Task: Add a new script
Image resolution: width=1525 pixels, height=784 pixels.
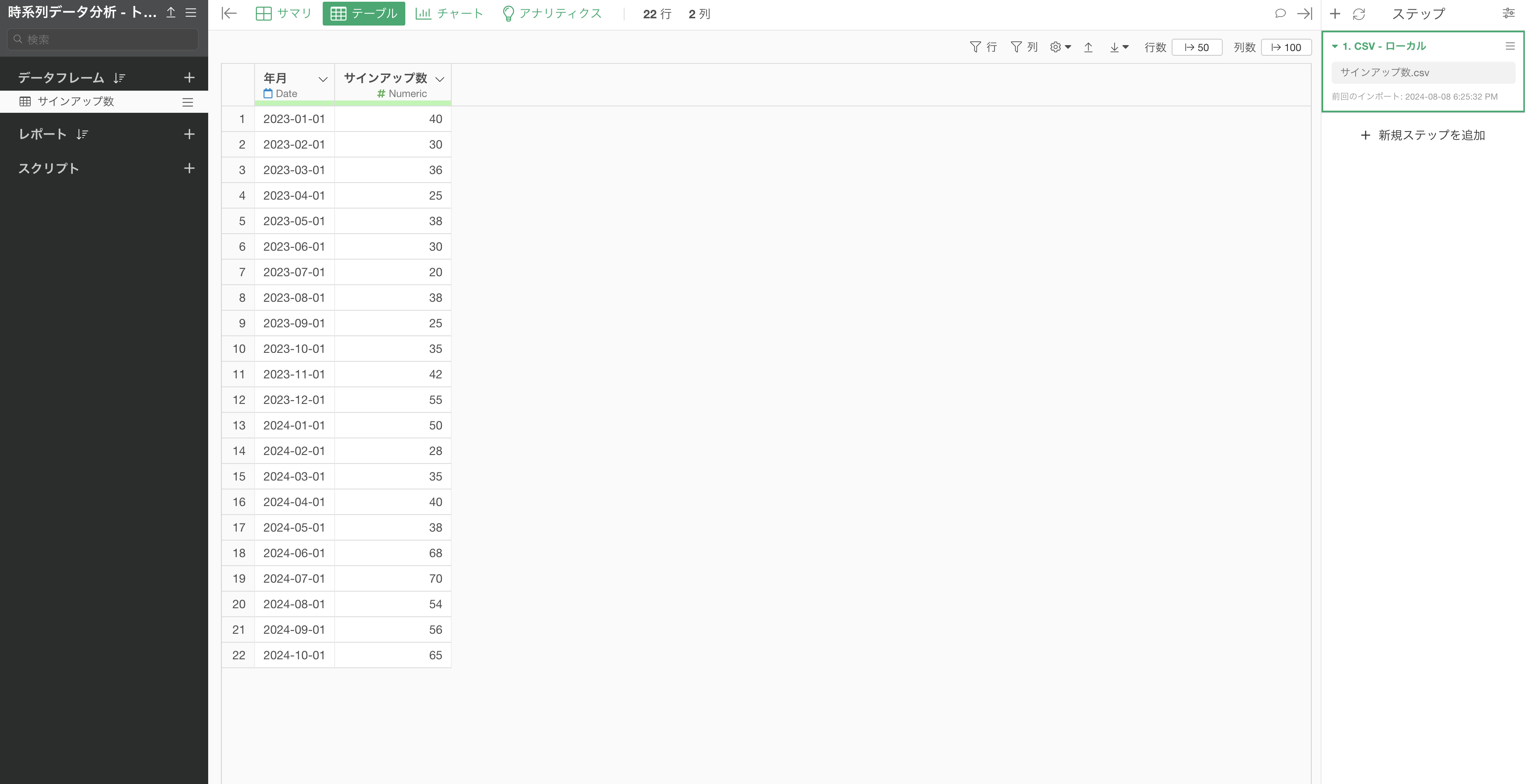Action: pyautogui.click(x=189, y=169)
